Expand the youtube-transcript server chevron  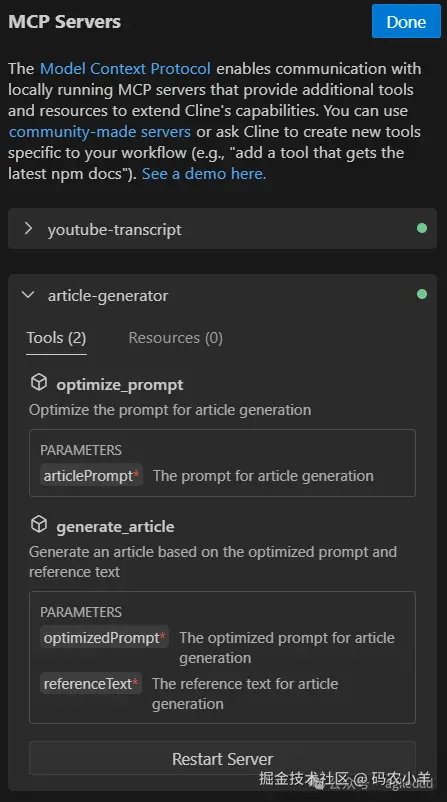[x=29, y=229]
